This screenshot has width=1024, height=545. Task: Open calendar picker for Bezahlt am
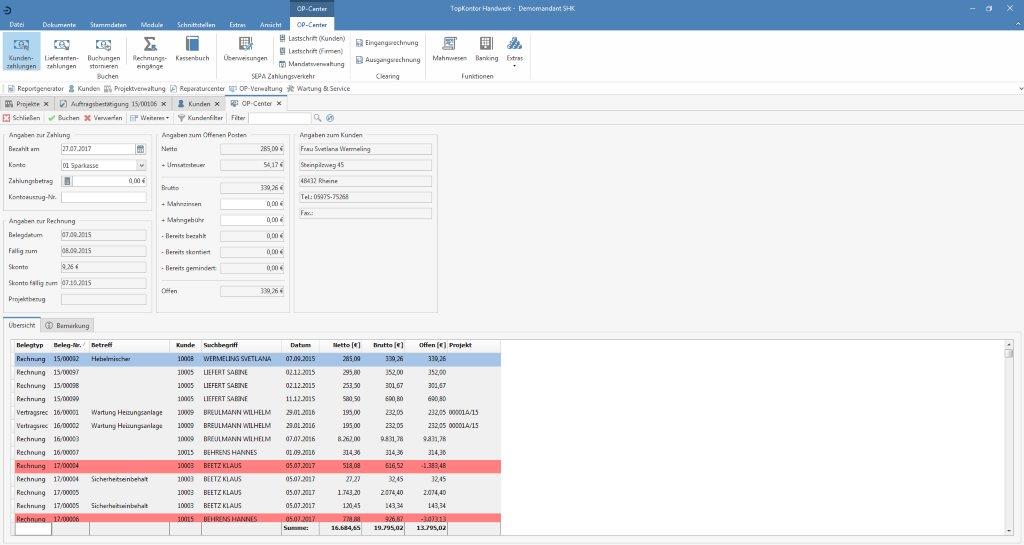[x=140, y=149]
